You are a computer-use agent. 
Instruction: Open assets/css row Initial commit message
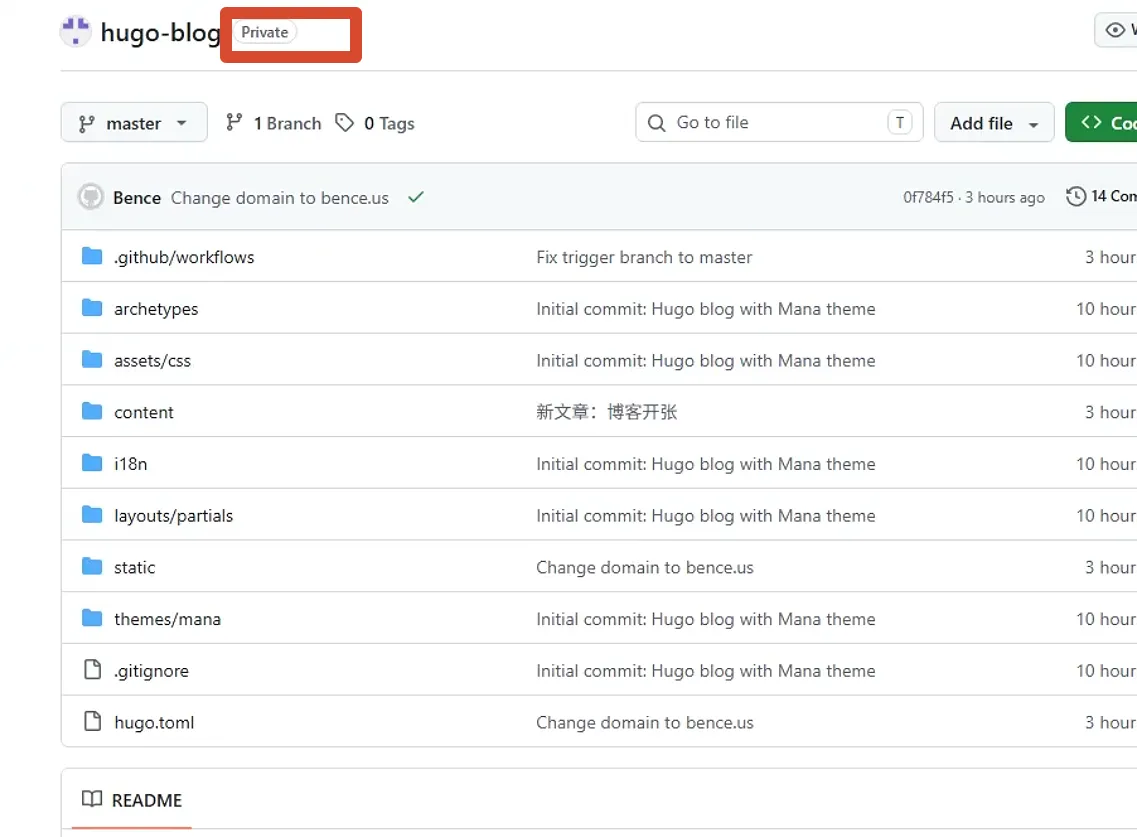[706, 360]
